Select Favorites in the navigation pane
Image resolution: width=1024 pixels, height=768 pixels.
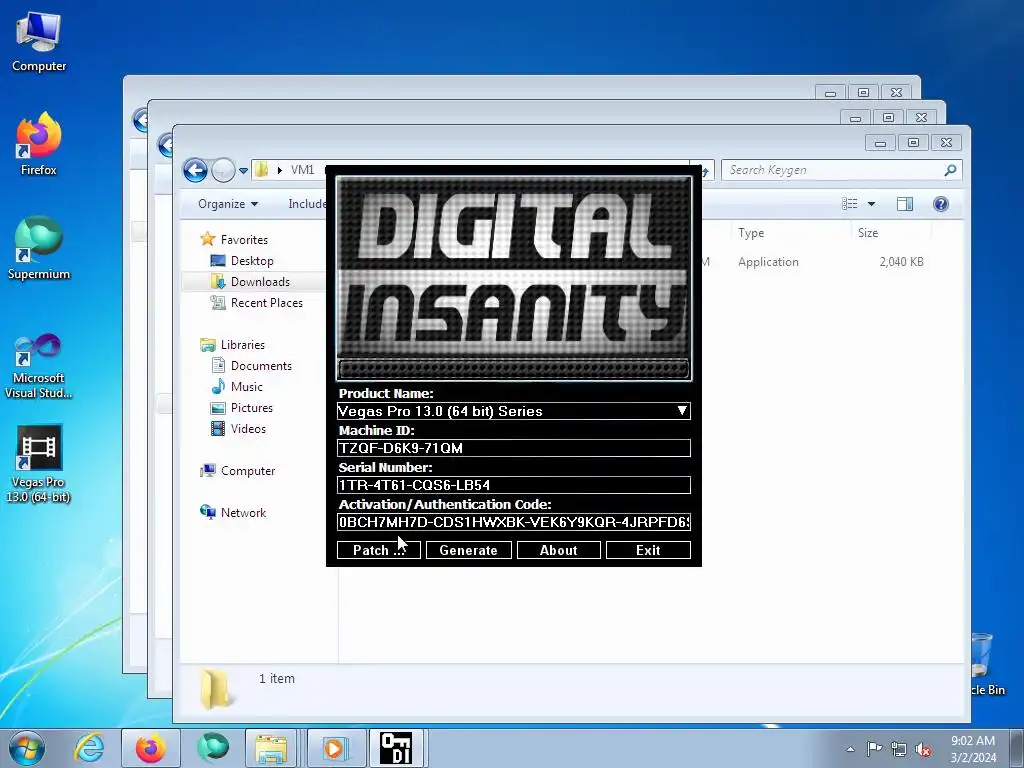click(x=244, y=240)
